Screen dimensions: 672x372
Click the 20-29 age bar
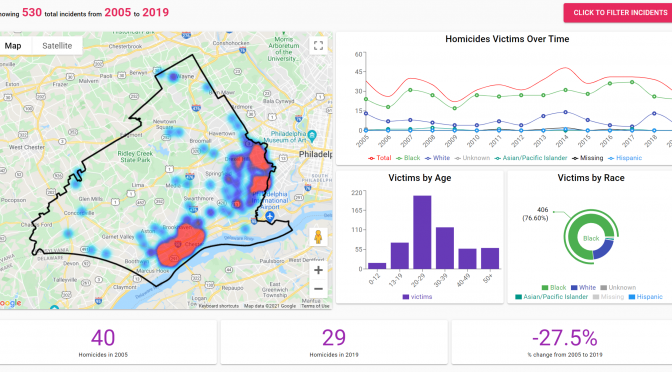pos(422,232)
